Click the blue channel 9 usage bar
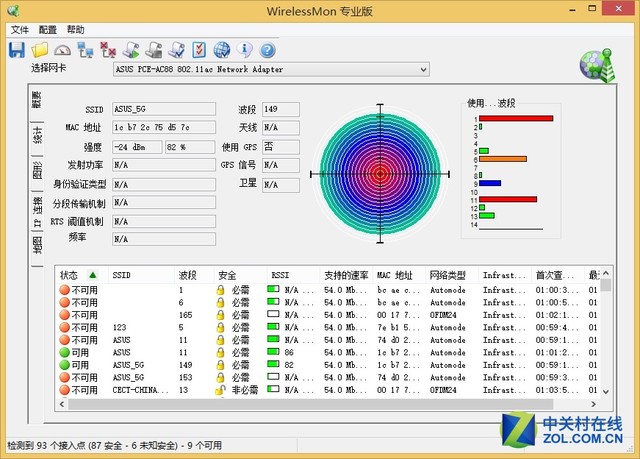640x459 pixels. [490, 183]
